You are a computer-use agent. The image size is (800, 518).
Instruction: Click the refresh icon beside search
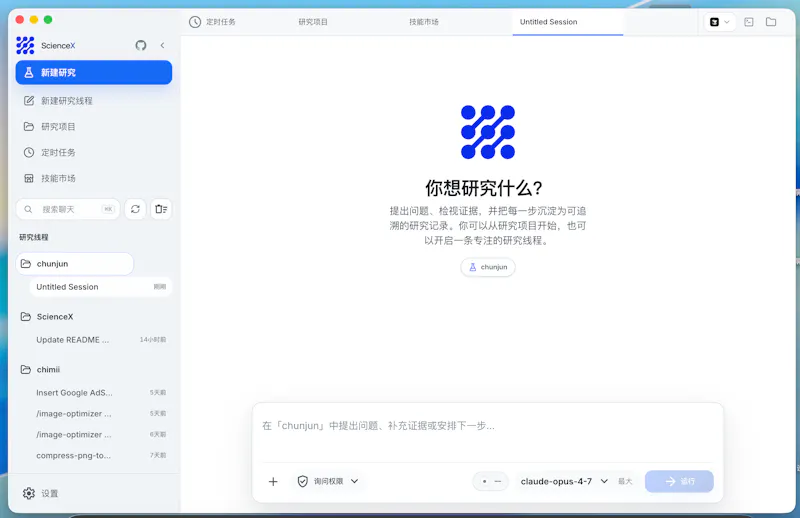point(135,209)
